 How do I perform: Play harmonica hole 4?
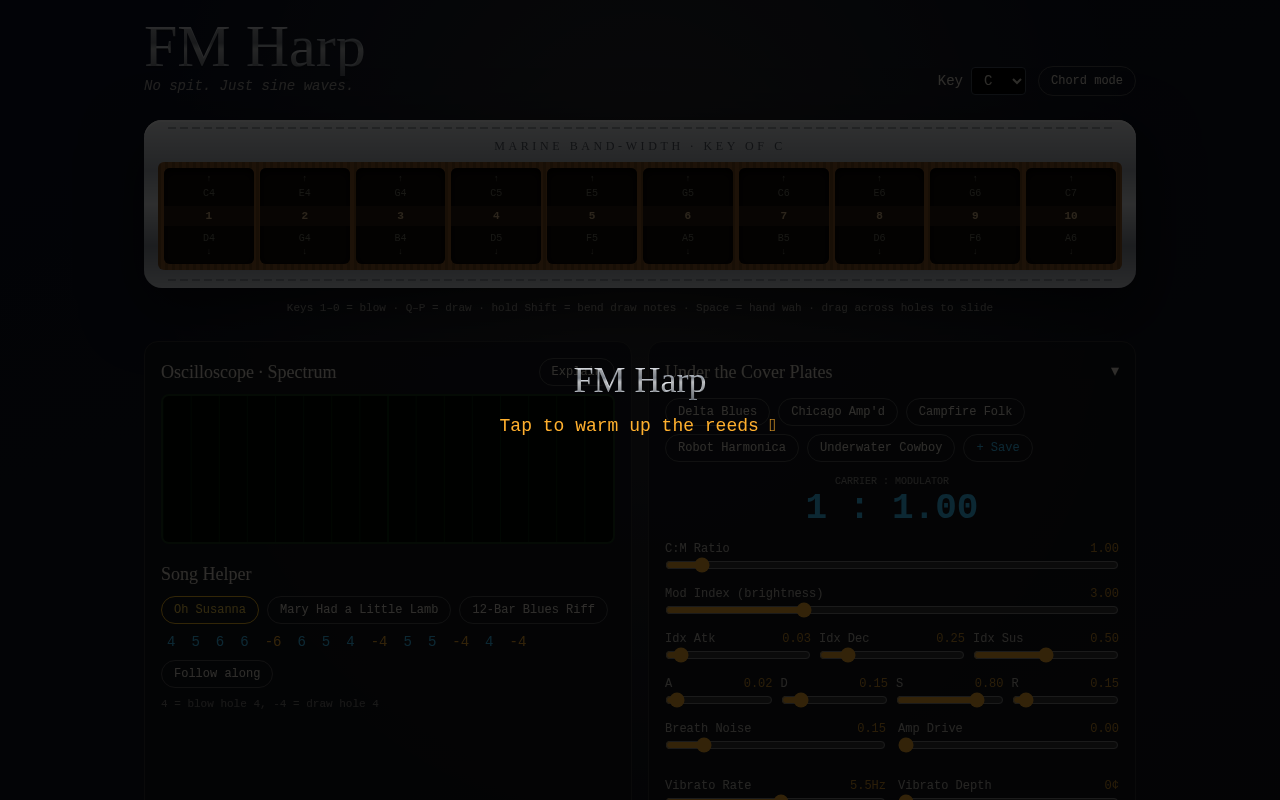[x=496, y=216]
